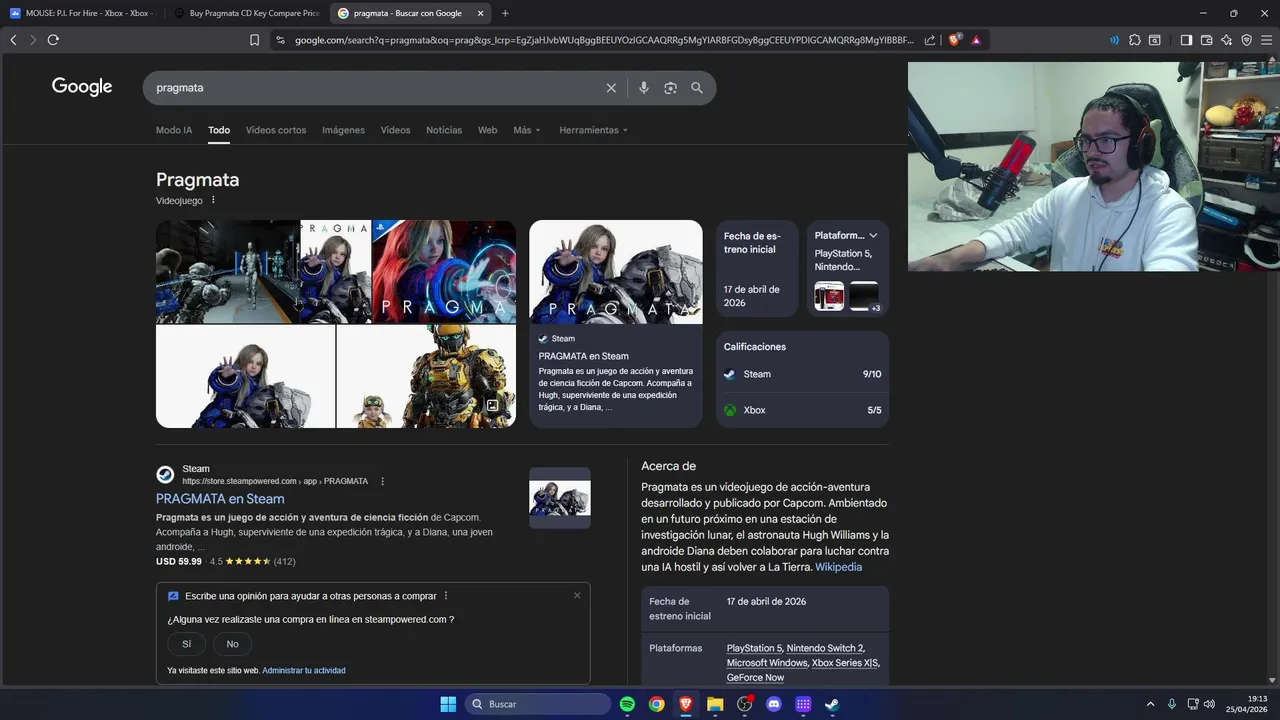
Task: Submit search with magnifying glass icon
Action: pyautogui.click(x=697, y=88)
